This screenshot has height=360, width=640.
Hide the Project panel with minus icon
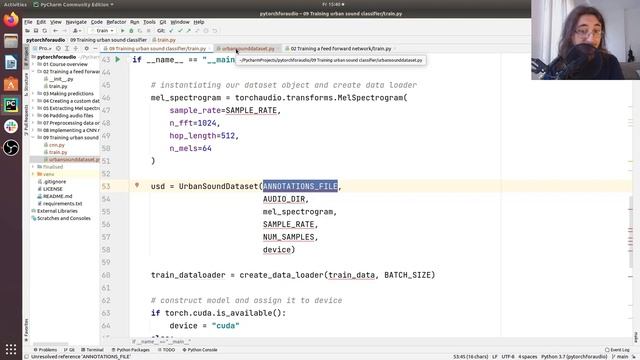point(95,48)
